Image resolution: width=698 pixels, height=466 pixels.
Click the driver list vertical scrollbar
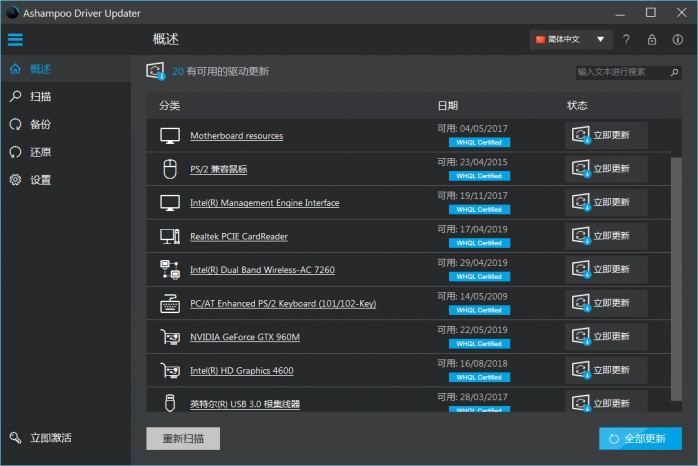(676, 278)
